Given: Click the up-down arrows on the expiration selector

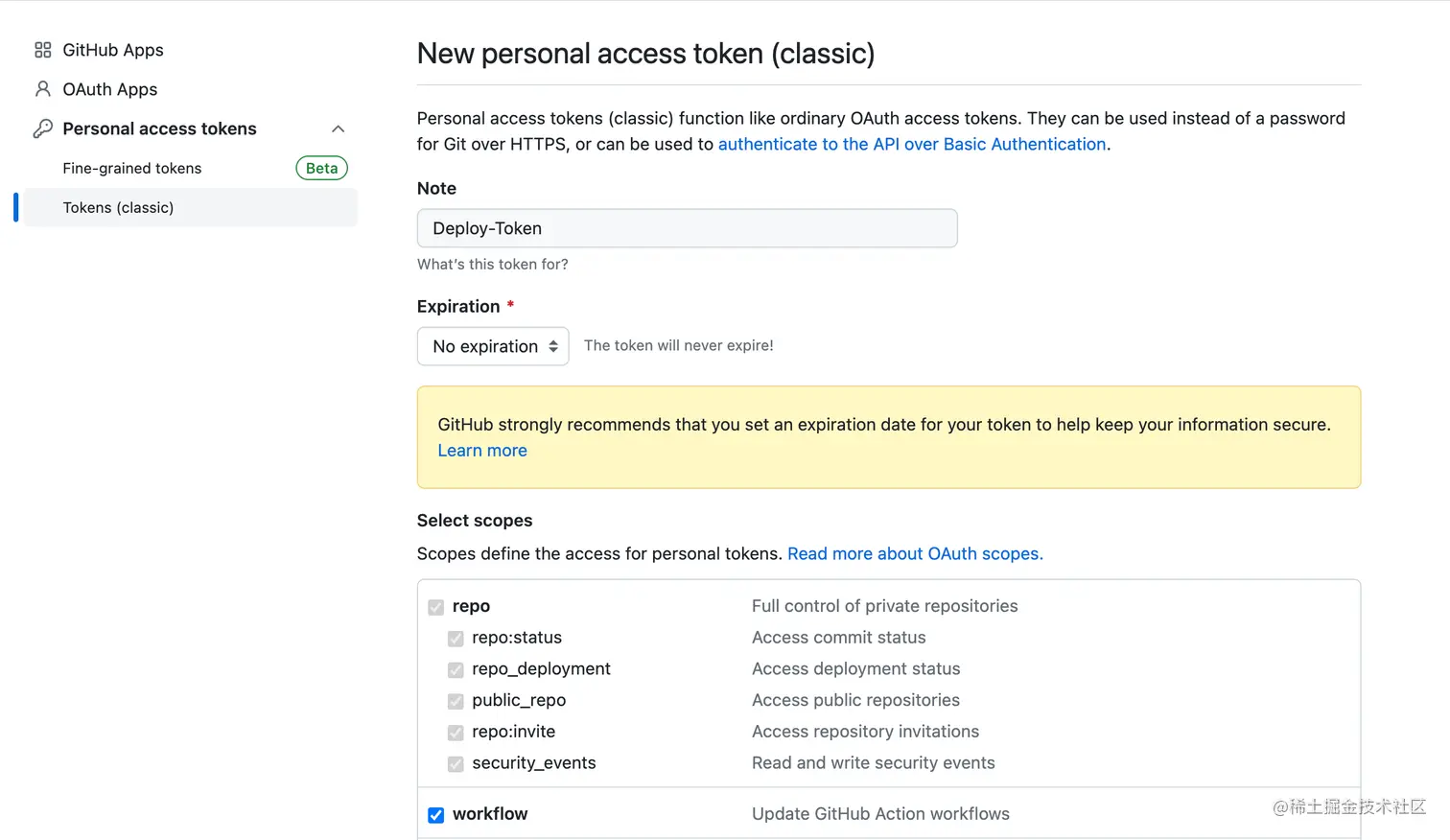Looking at the screenshot, I should tap(553, 346).
